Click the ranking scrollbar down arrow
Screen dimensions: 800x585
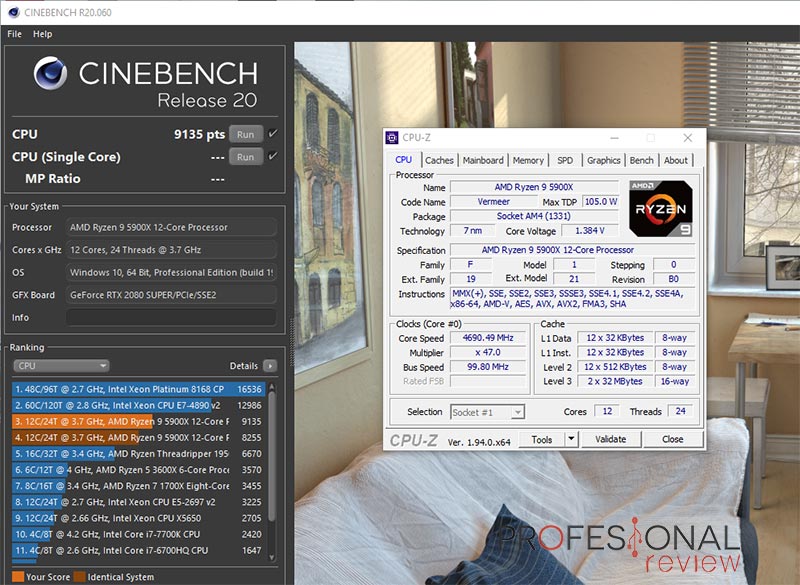[272, 557]
